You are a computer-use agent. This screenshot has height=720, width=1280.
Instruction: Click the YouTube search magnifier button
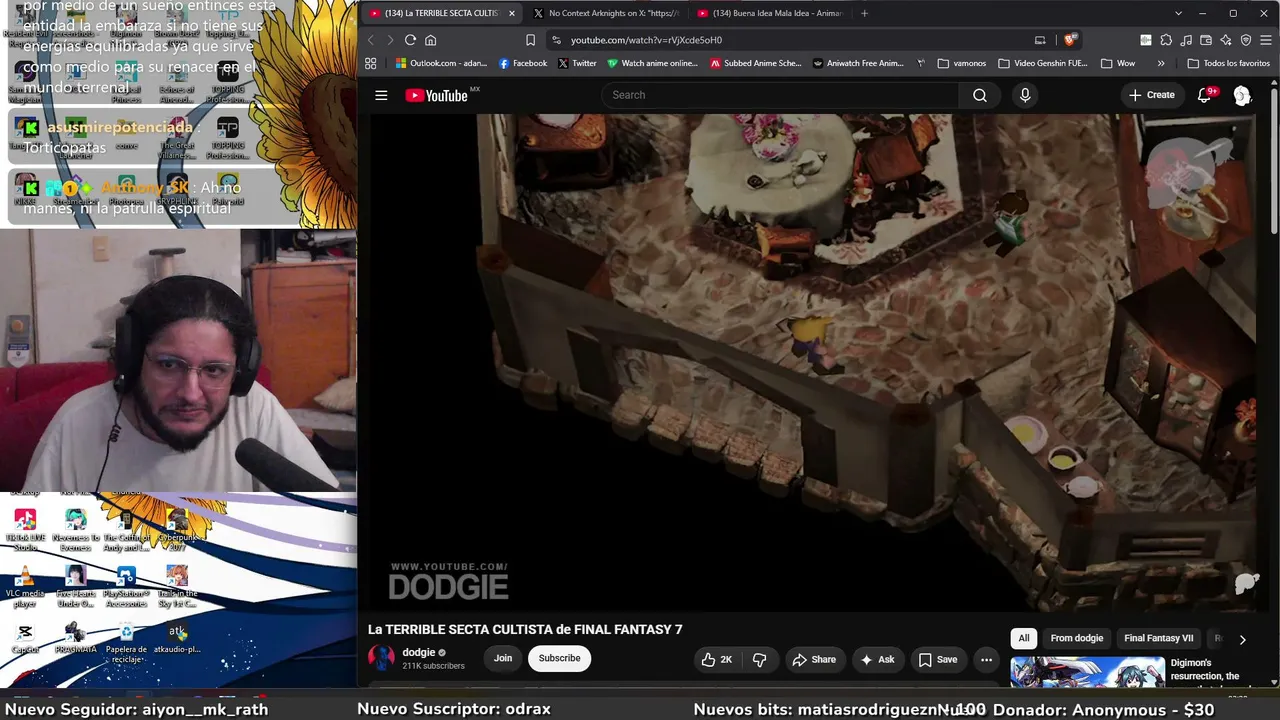pos(980,95)
